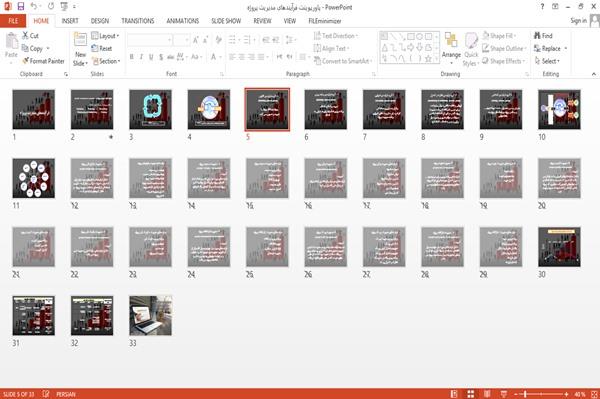Viewport: 600px width, 399px height.
Task: Click the Find binoculars button
Action: [543, 36]
